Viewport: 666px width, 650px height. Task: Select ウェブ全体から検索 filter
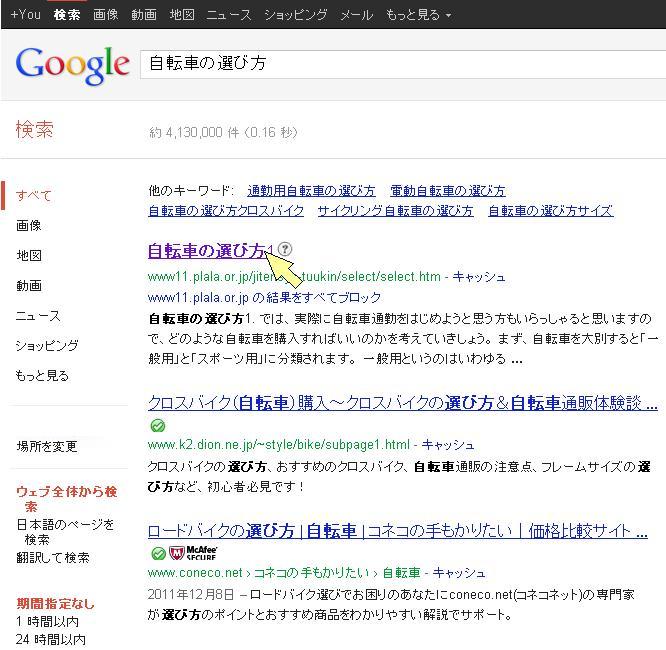[66, 499]
